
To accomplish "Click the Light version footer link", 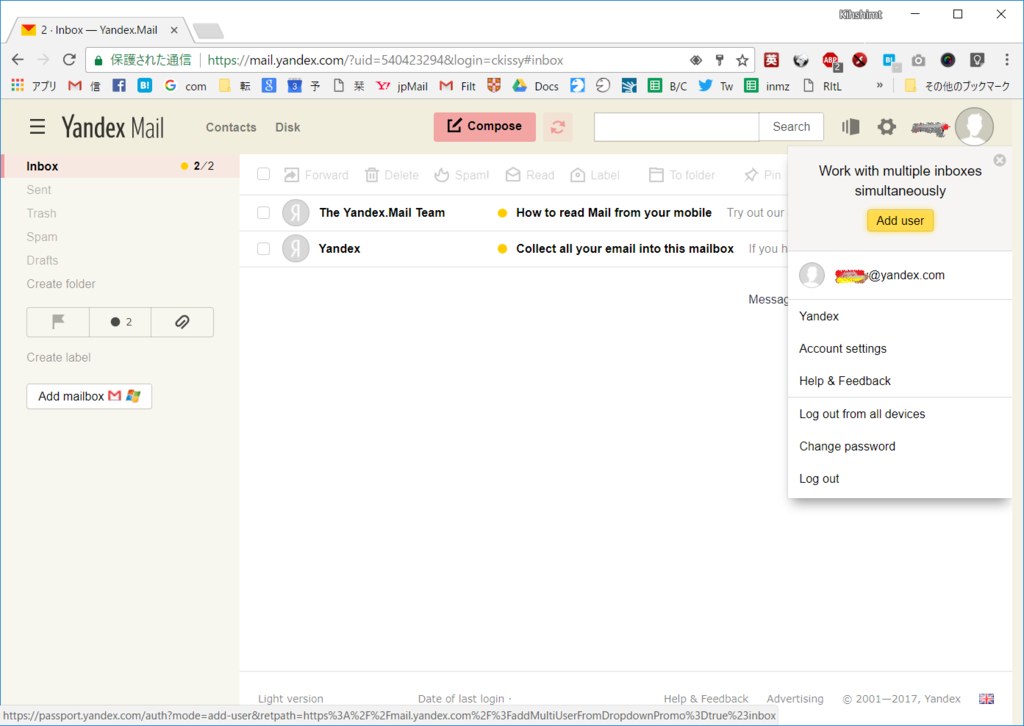I will pyautogui.click(x=290, y=699).
